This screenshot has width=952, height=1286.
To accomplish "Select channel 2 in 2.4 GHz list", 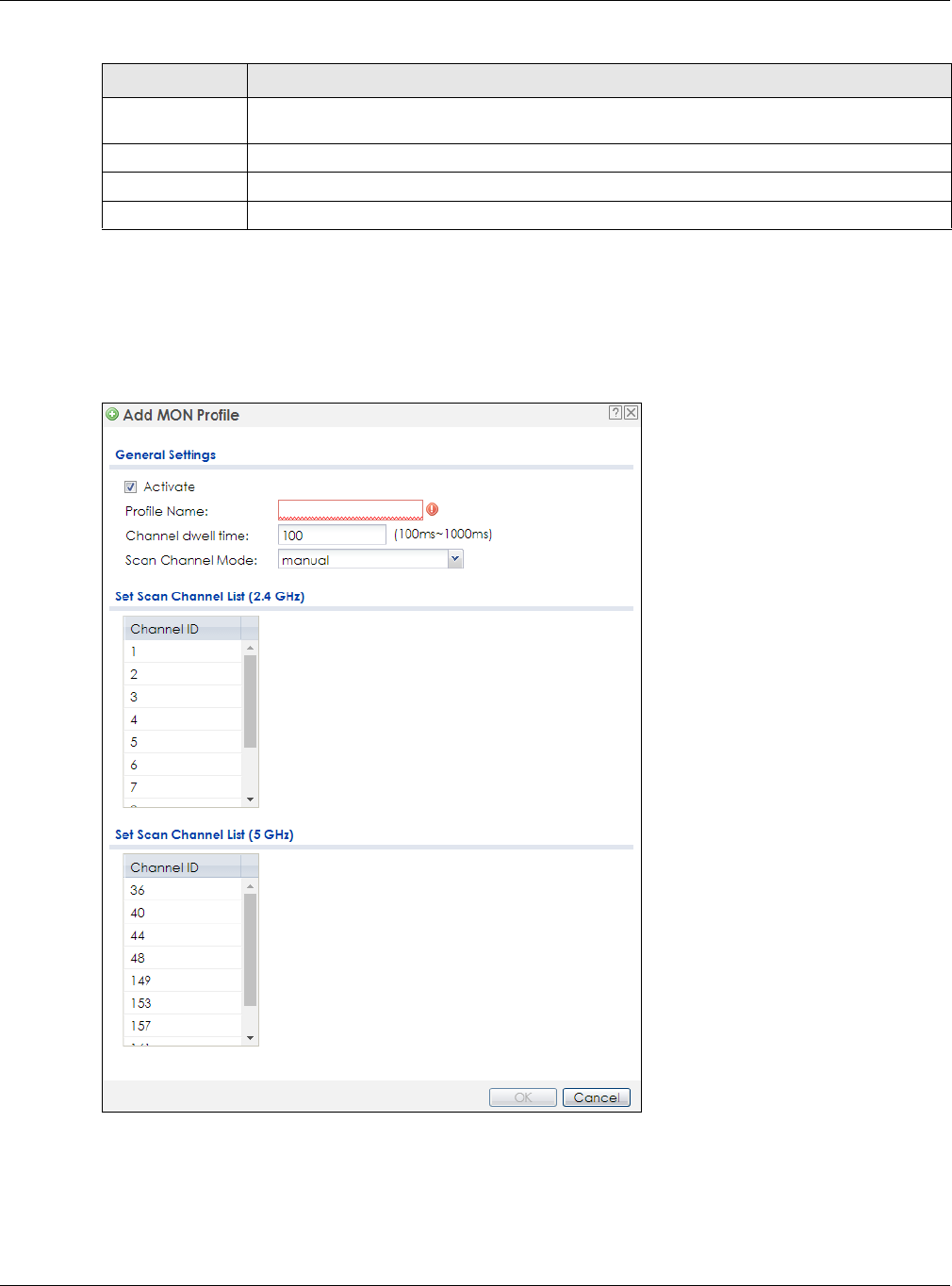I will pos(183,674).
